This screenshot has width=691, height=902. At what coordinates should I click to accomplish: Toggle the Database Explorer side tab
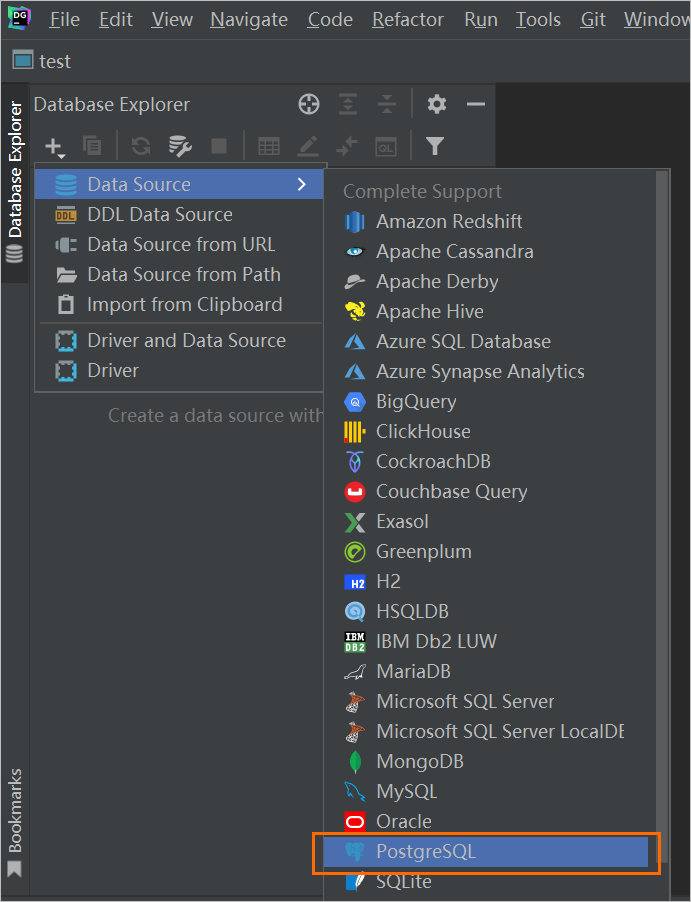coord(14,170)
